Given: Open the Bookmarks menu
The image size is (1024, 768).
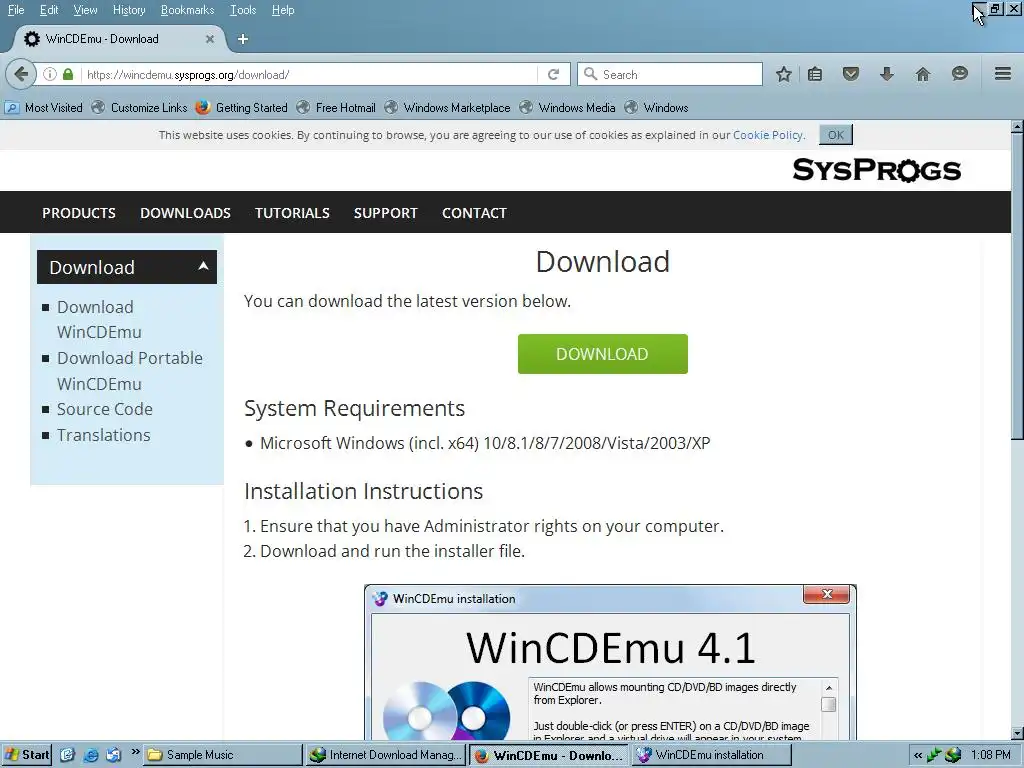Looking at the screenshot, I should [187, 10].
